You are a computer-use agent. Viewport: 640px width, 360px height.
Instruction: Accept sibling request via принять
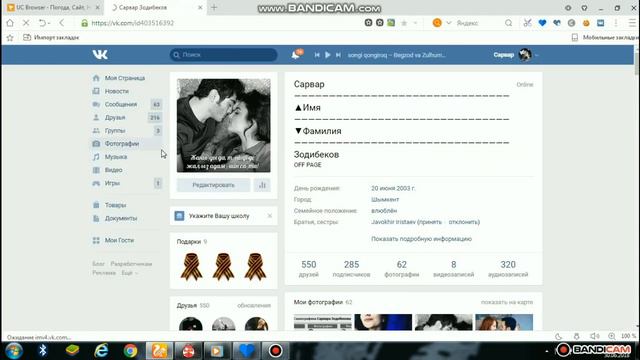click(430, 222)
